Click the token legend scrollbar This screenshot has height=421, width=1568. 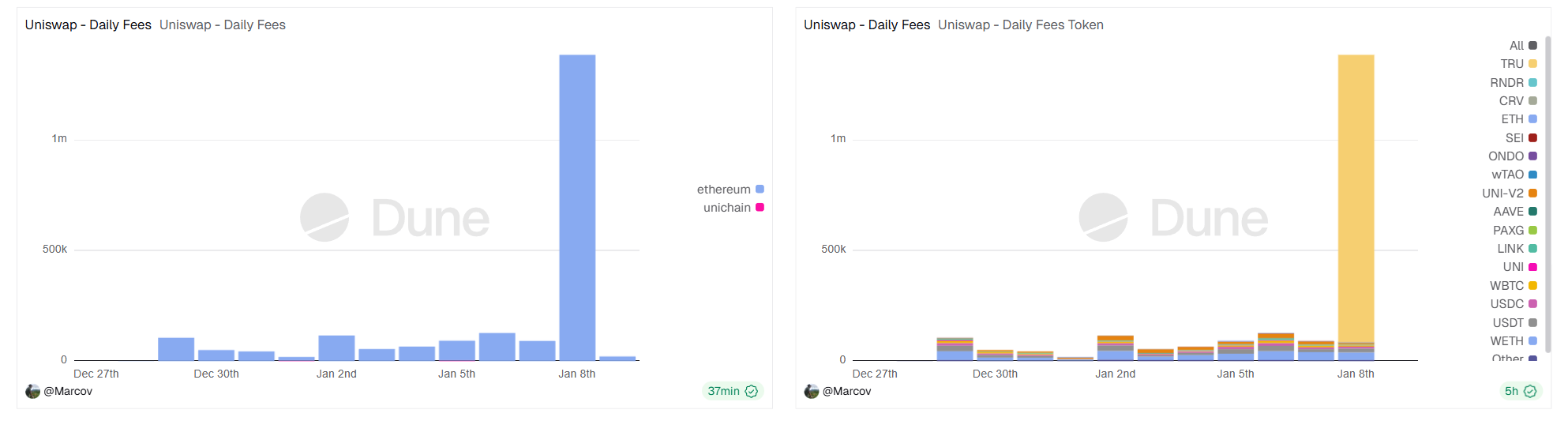click(1548, 197)
